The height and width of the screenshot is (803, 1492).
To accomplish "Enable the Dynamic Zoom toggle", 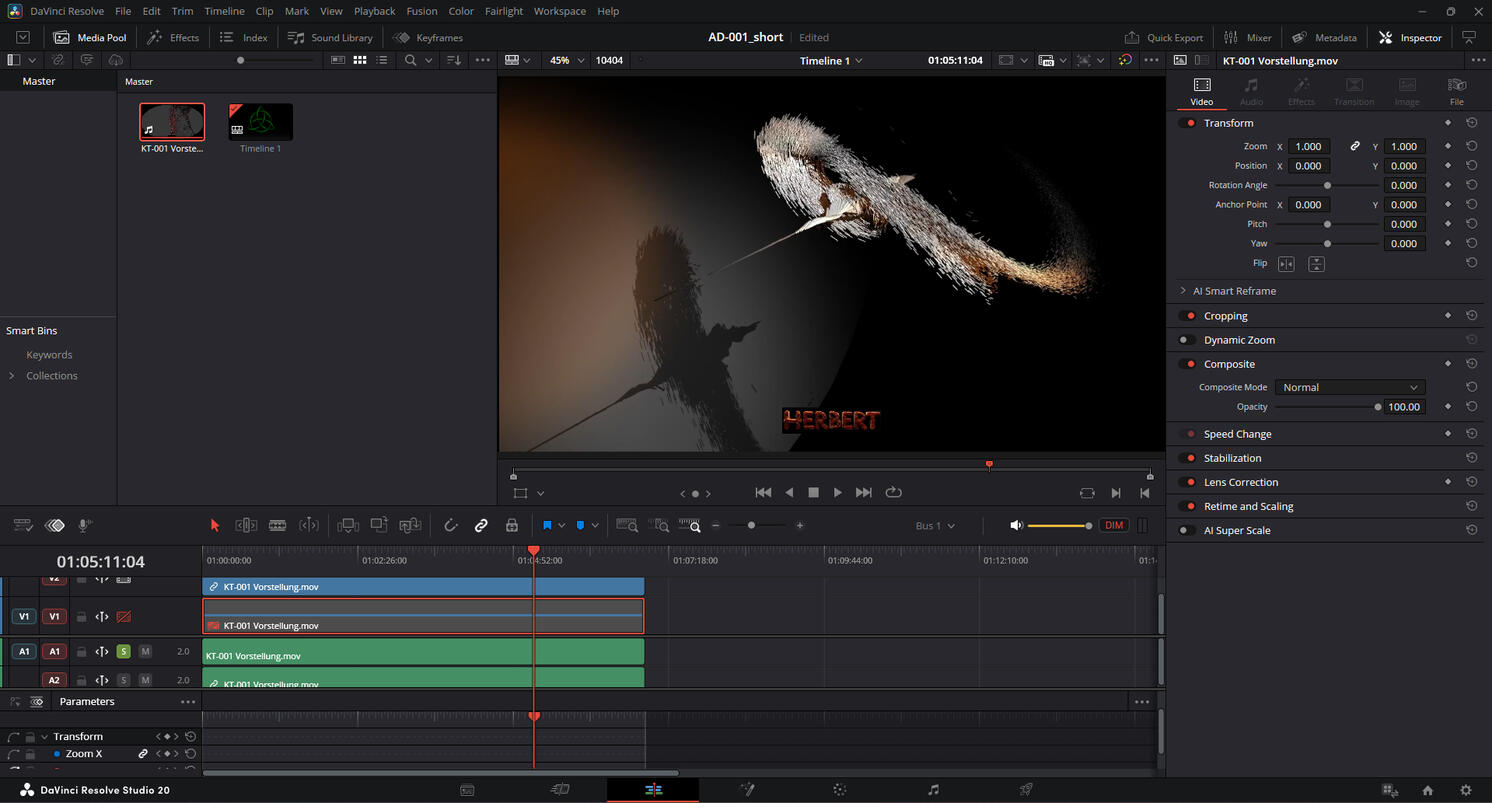I will [1187, 340].
